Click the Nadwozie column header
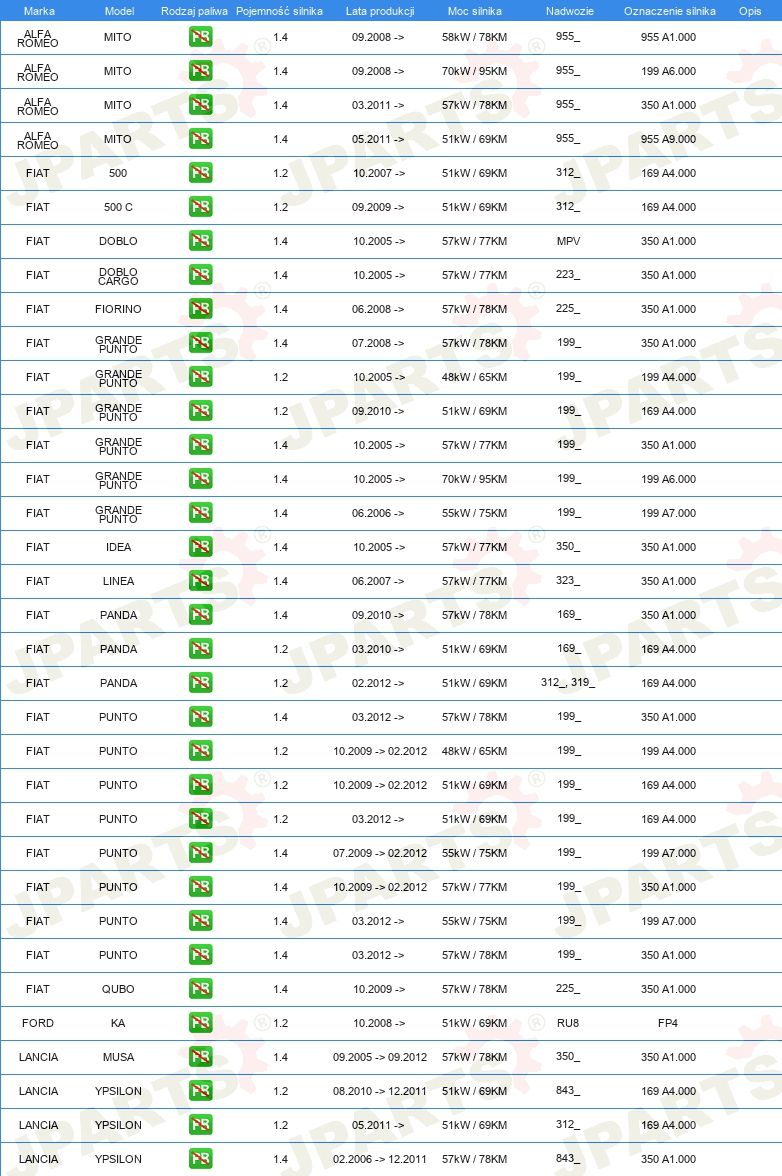The image size is (782, 1176). click(570, 11)
